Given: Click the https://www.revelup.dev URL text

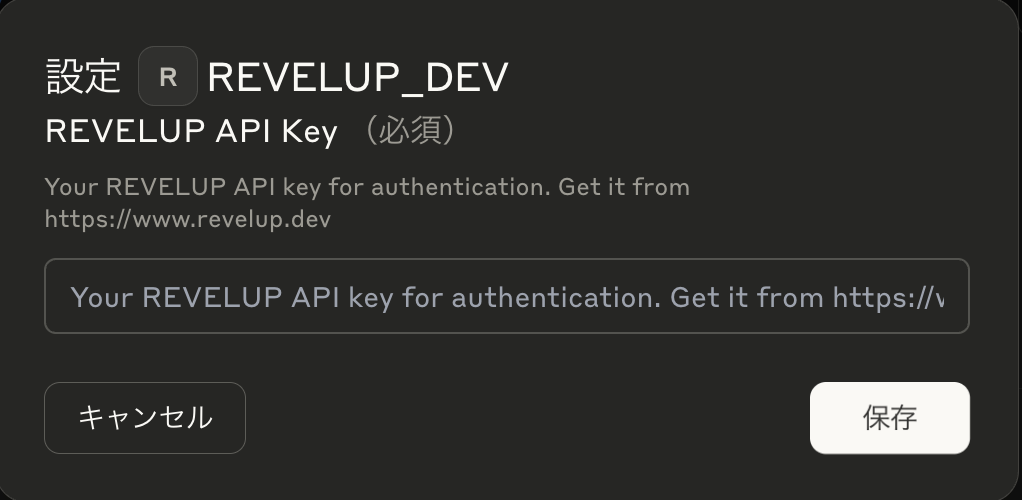Looking at the screenshot, I should 188,220.
